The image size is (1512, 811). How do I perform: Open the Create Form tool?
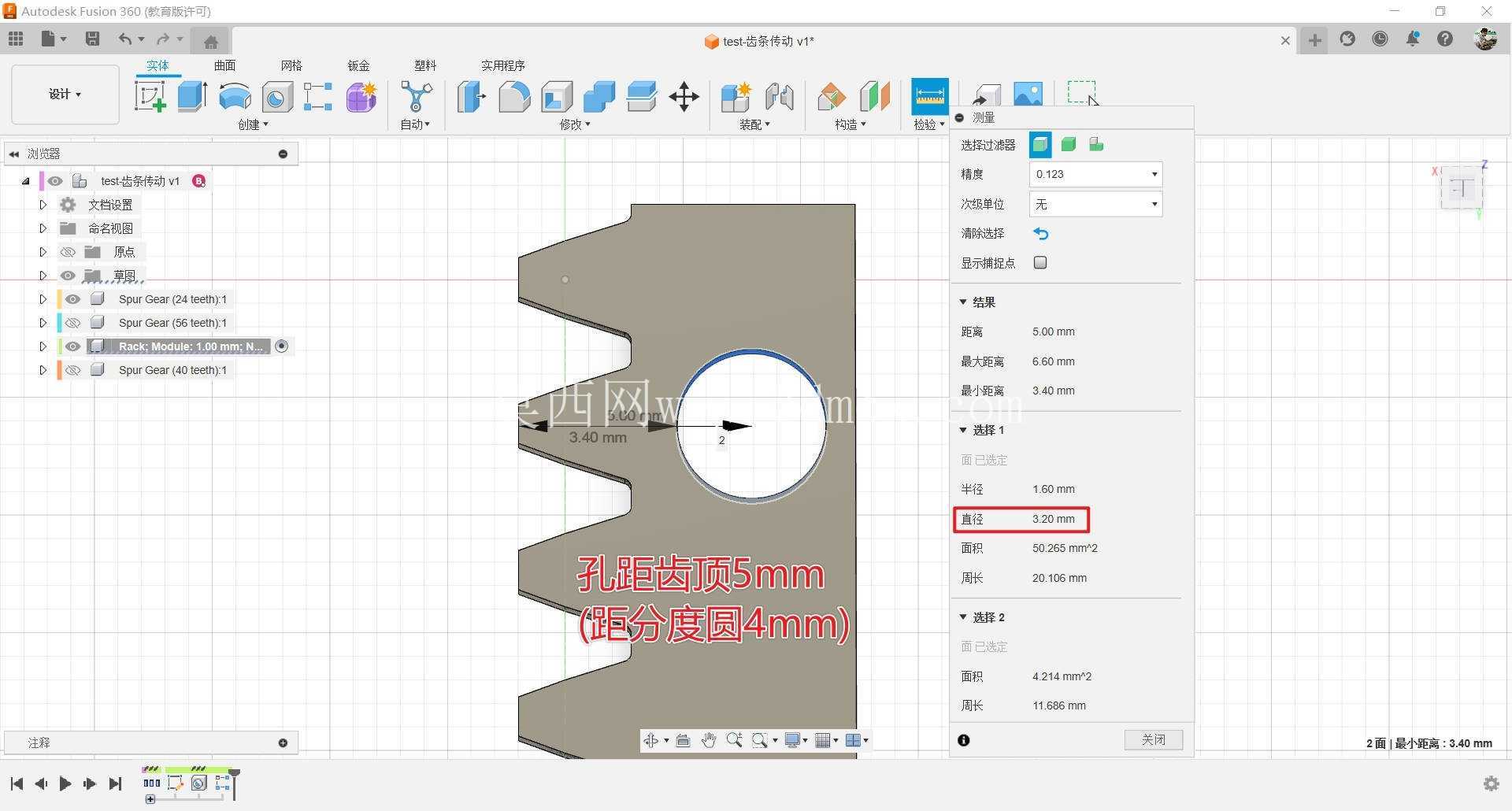click(x=361, y=97)
